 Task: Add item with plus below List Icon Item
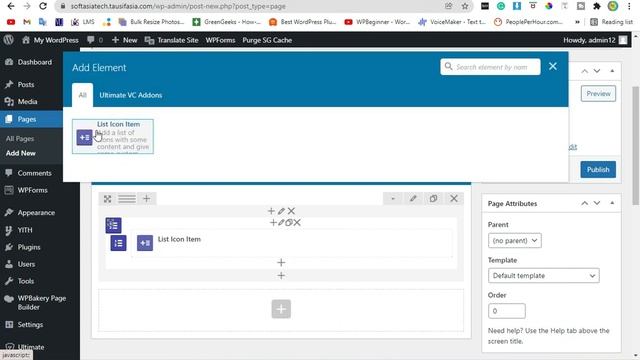pyautogui.click(x=281, y=262)
